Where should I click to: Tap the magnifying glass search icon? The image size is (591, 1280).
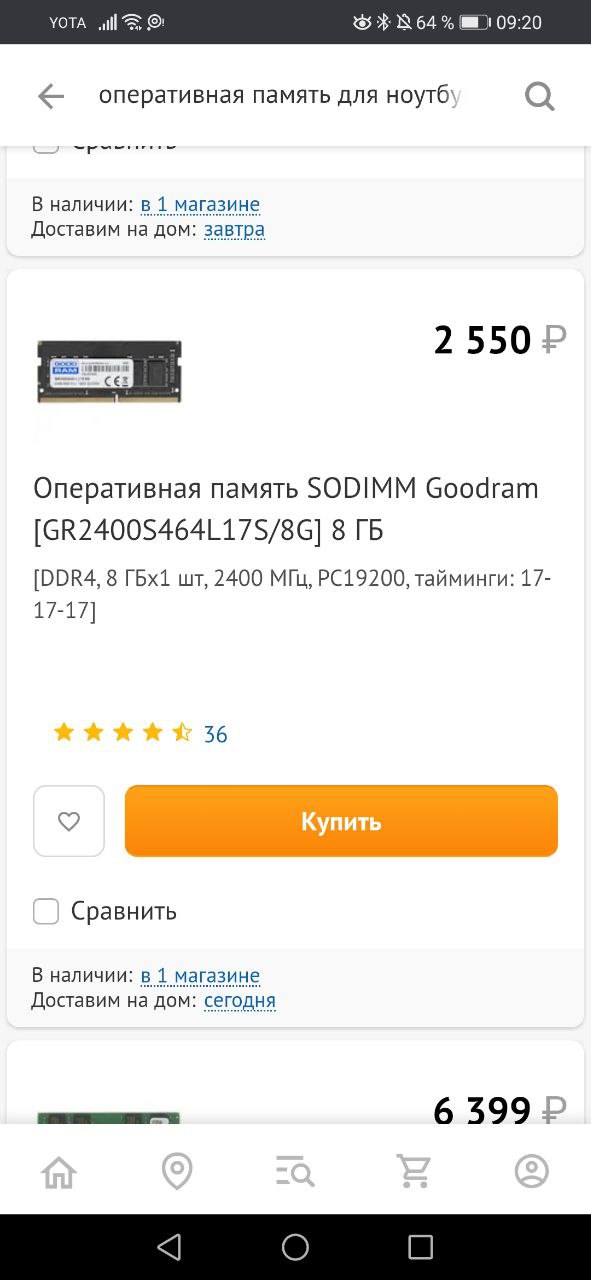tap(539, 96)
